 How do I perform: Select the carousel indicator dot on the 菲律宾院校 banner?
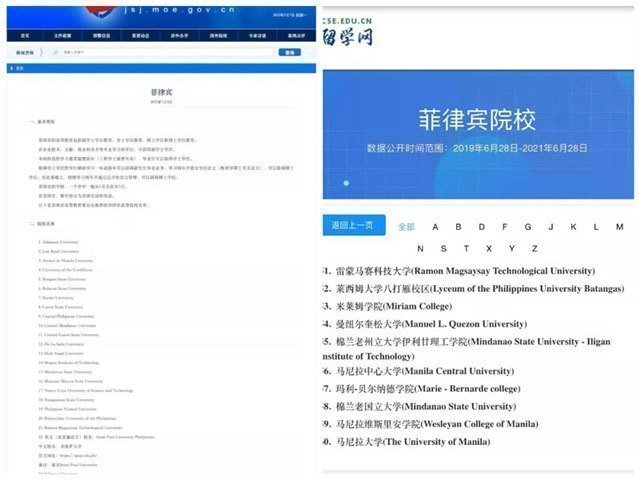[x=346, y=183]
